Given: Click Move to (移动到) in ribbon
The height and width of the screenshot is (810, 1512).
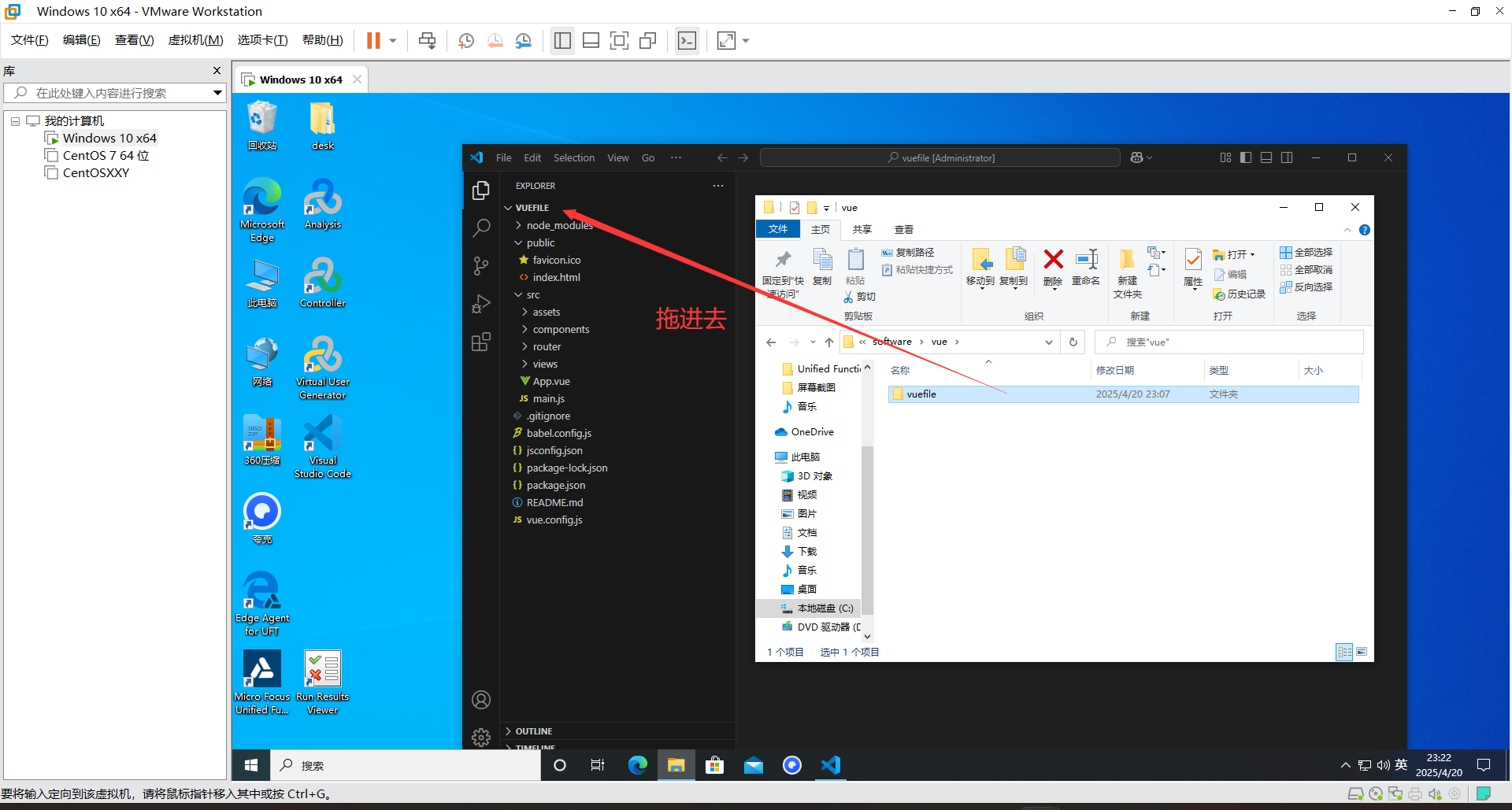Looking at the screenshot, I should (980, 268).
